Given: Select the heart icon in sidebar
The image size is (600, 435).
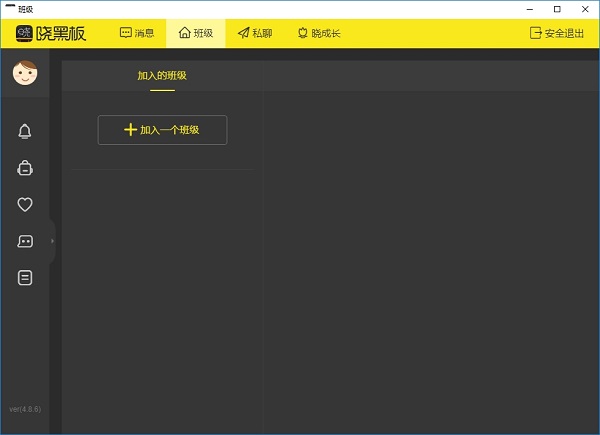Looking at the screenshot, I should 25,204.
